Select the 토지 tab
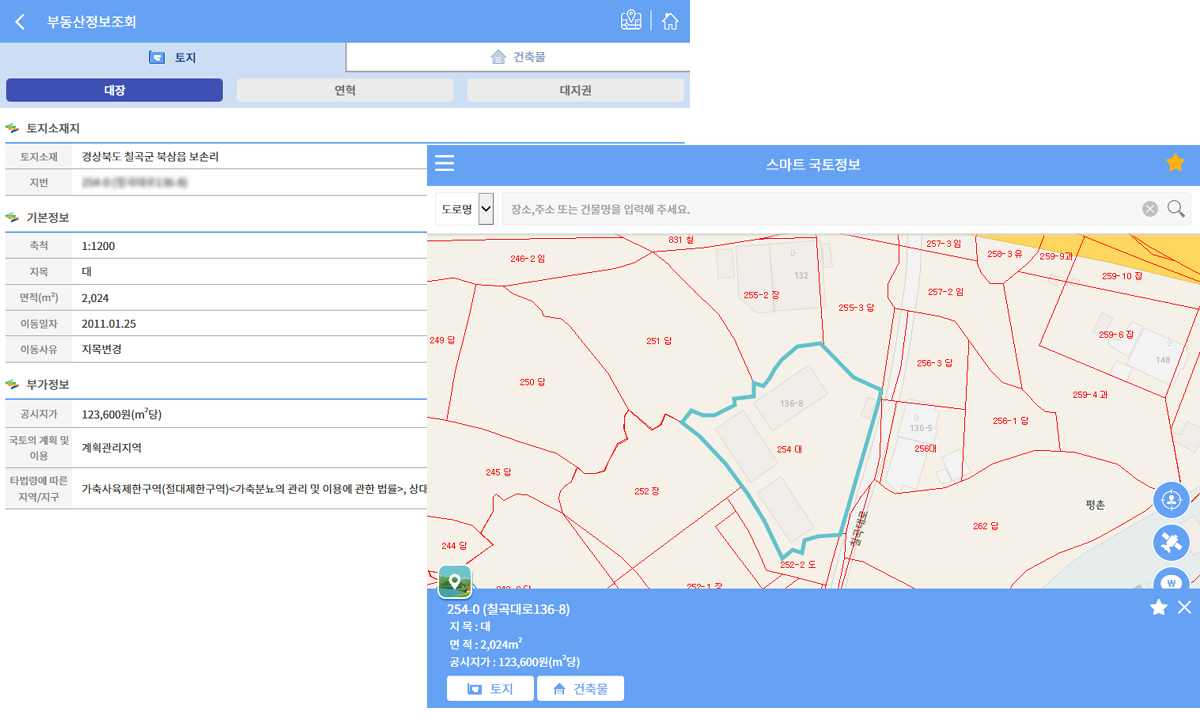The image size is (1200, 713). tap(172, 58)
